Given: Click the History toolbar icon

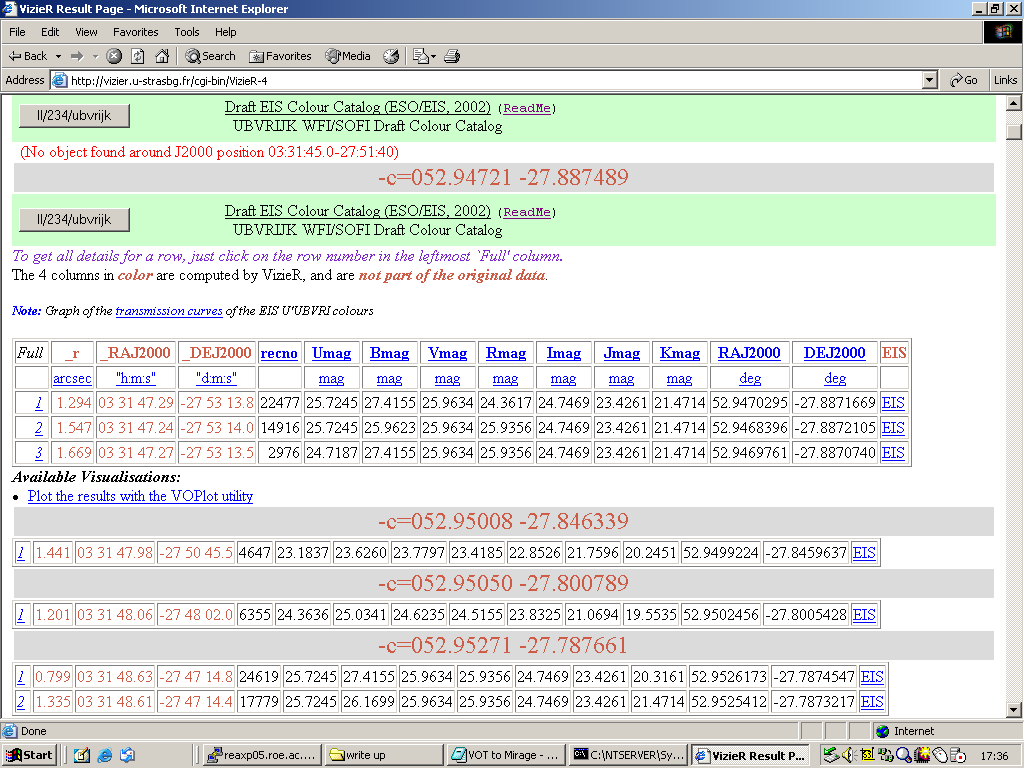Looking at the screenshot, I should [391, 56].
